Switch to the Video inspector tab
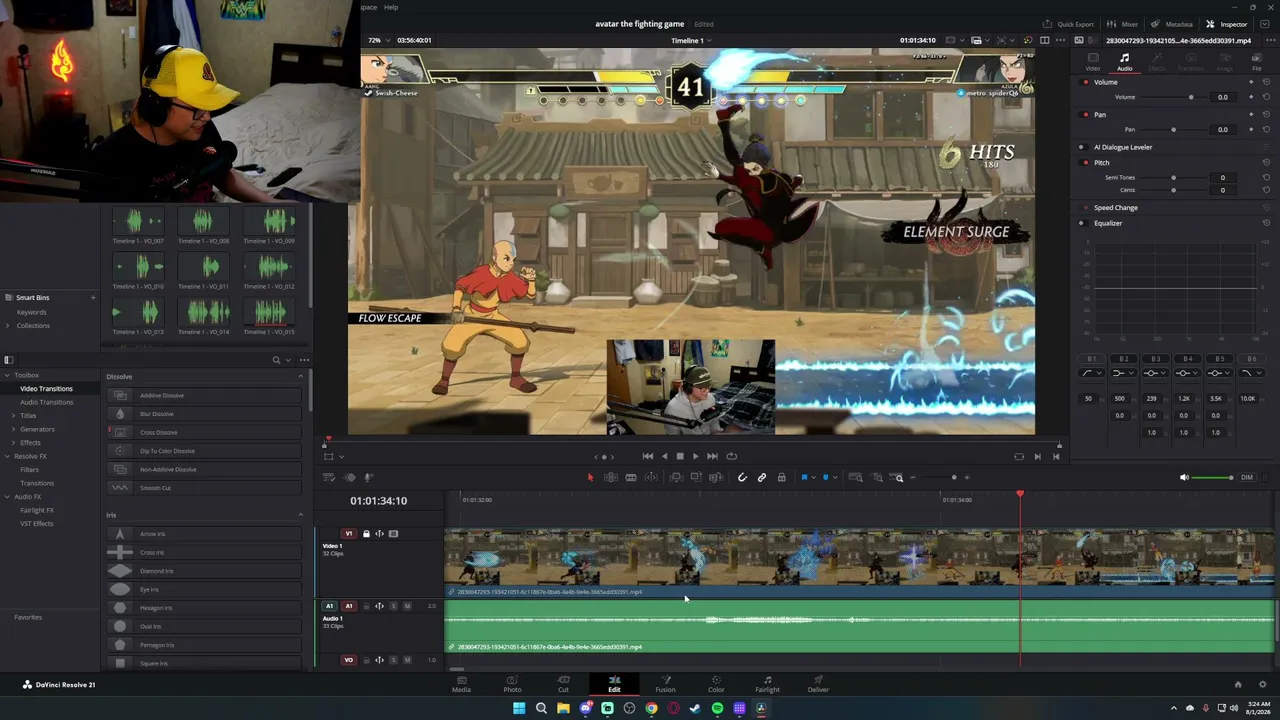Viewport: 1280px width, 720px height. point(1093,62)
